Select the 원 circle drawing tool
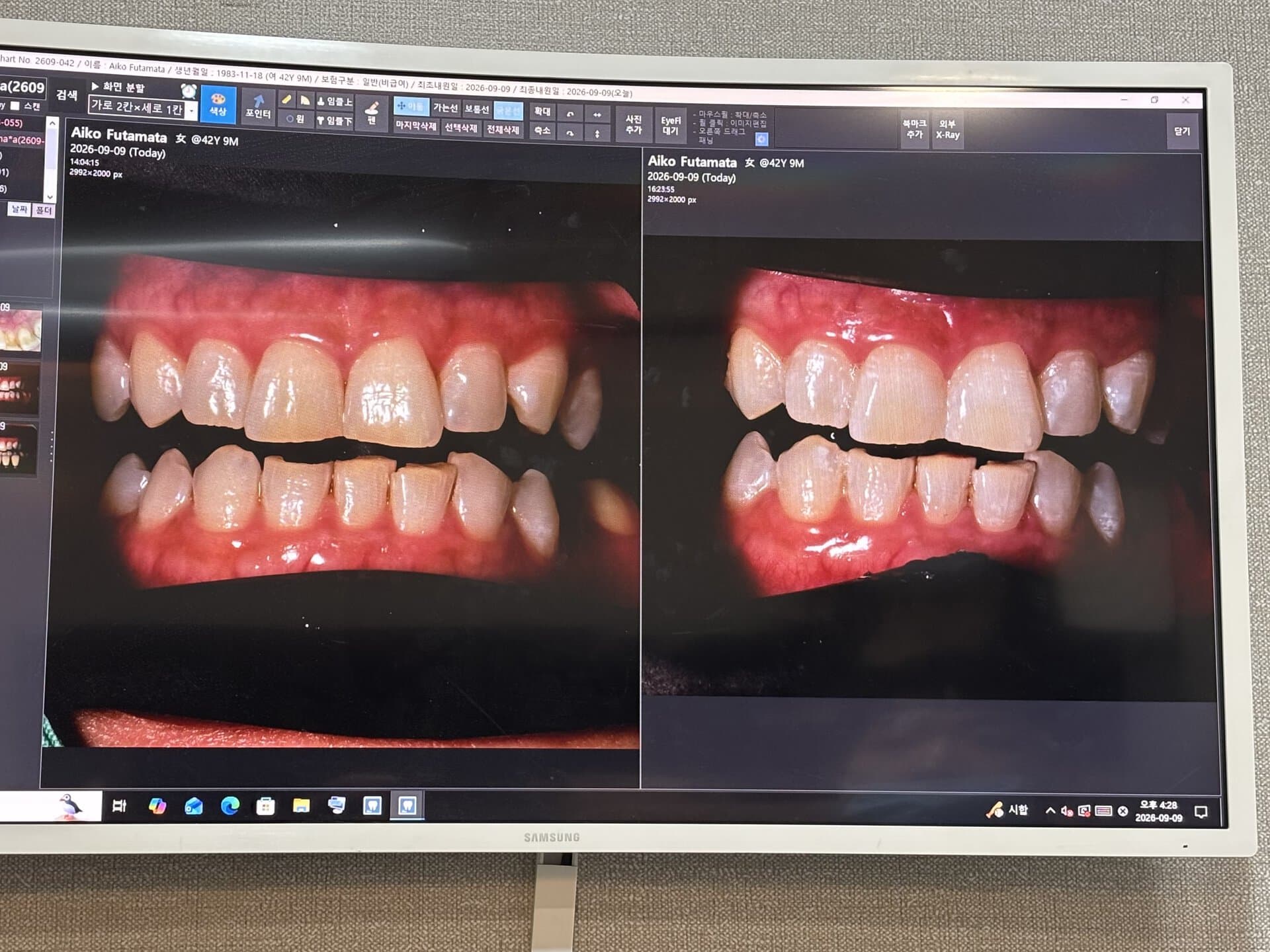The width and height of the screenshot is (1270, 952). pyautogui.click(x=296, y=119)
